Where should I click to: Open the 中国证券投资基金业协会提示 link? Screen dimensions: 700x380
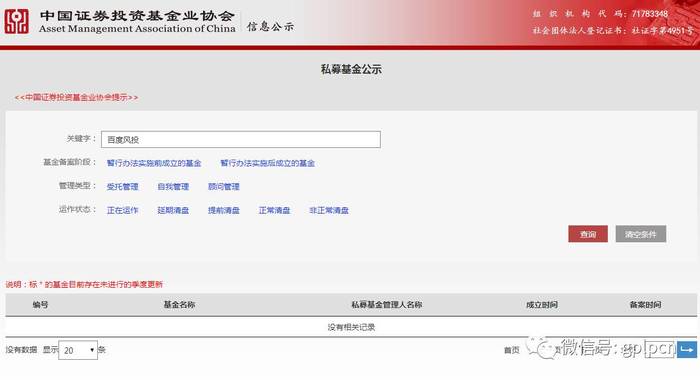[76, 97]
